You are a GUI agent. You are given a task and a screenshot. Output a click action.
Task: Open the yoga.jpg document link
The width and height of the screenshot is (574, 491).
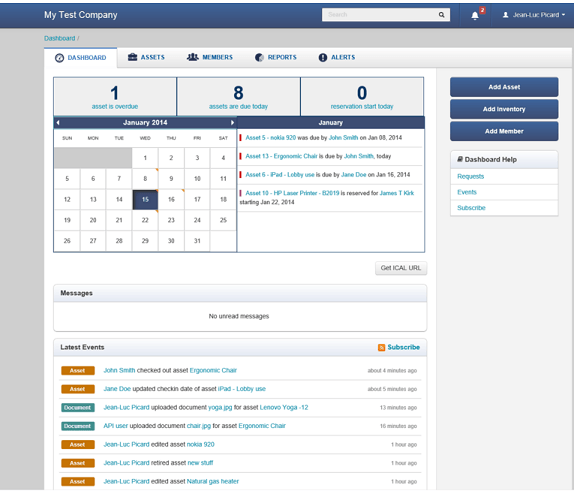pos(220,408)
